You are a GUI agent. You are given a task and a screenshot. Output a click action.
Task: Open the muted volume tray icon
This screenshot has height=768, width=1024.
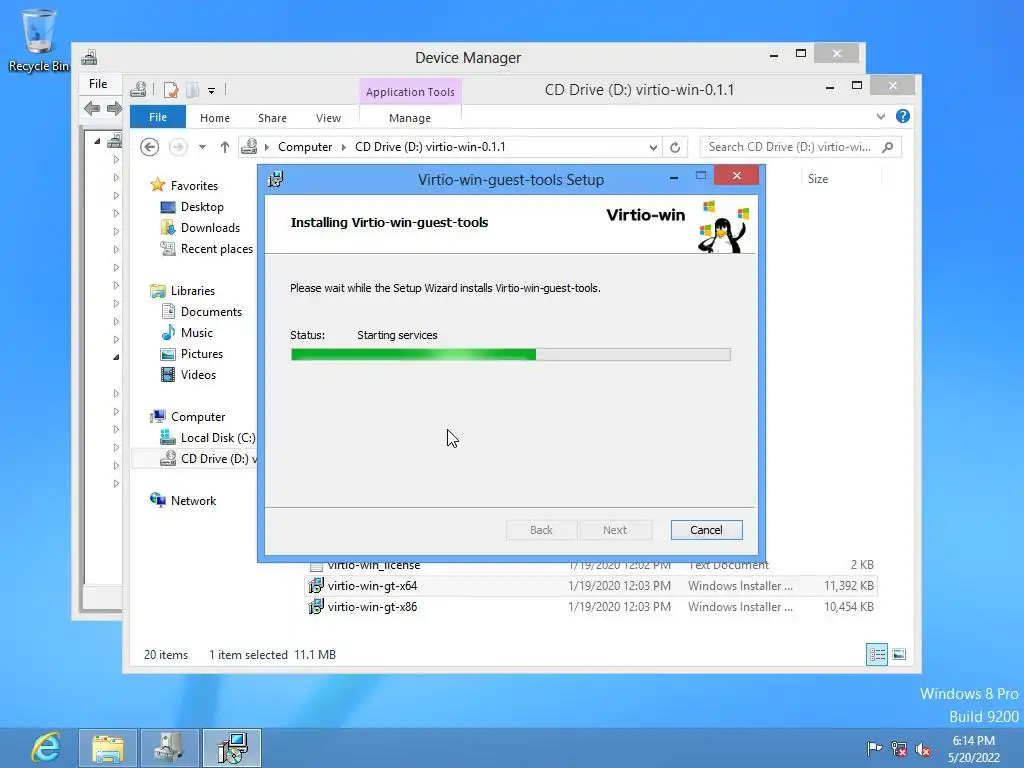coord(923,748)
